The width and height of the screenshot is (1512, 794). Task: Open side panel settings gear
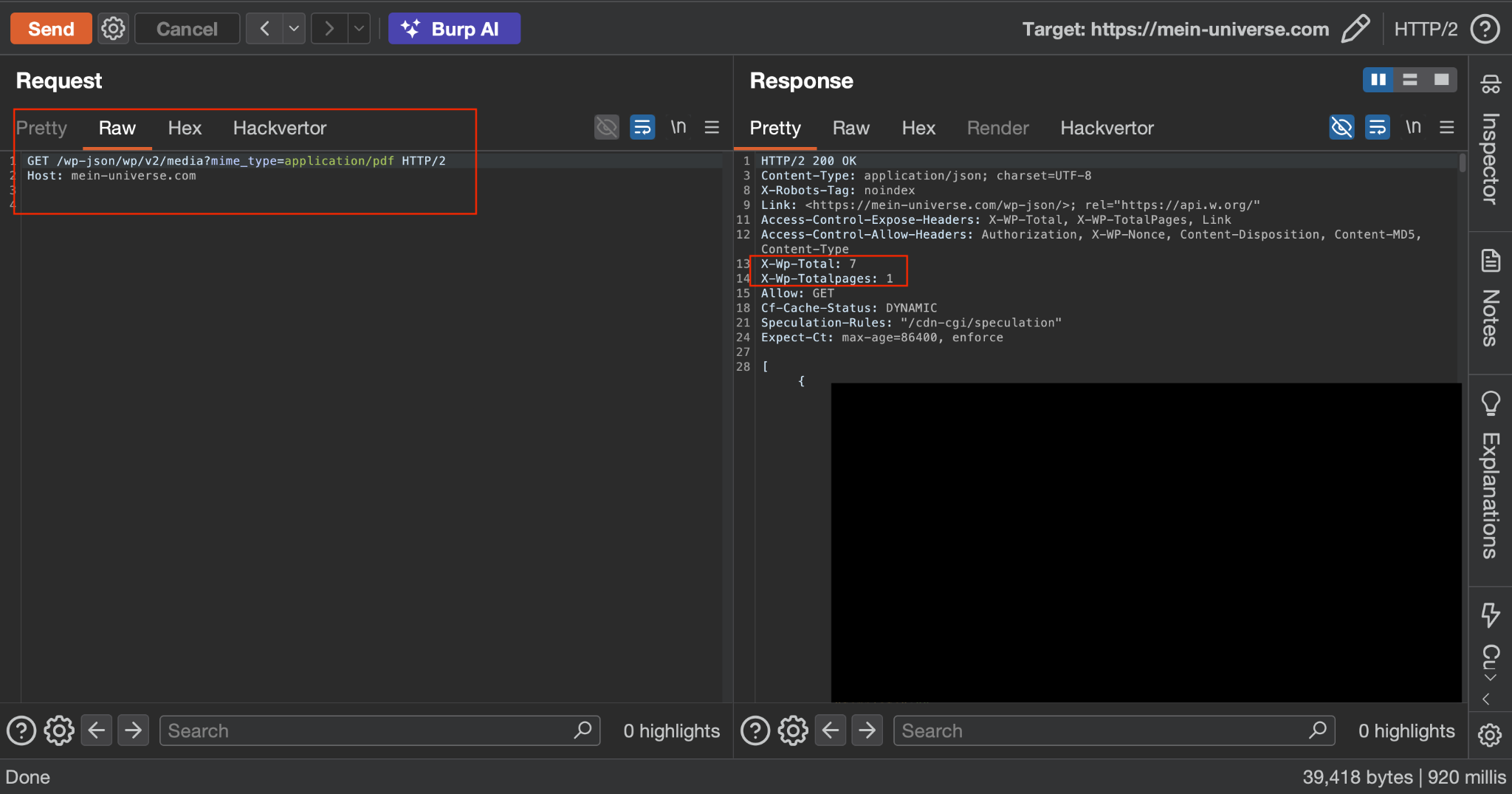click(1490, 735)
